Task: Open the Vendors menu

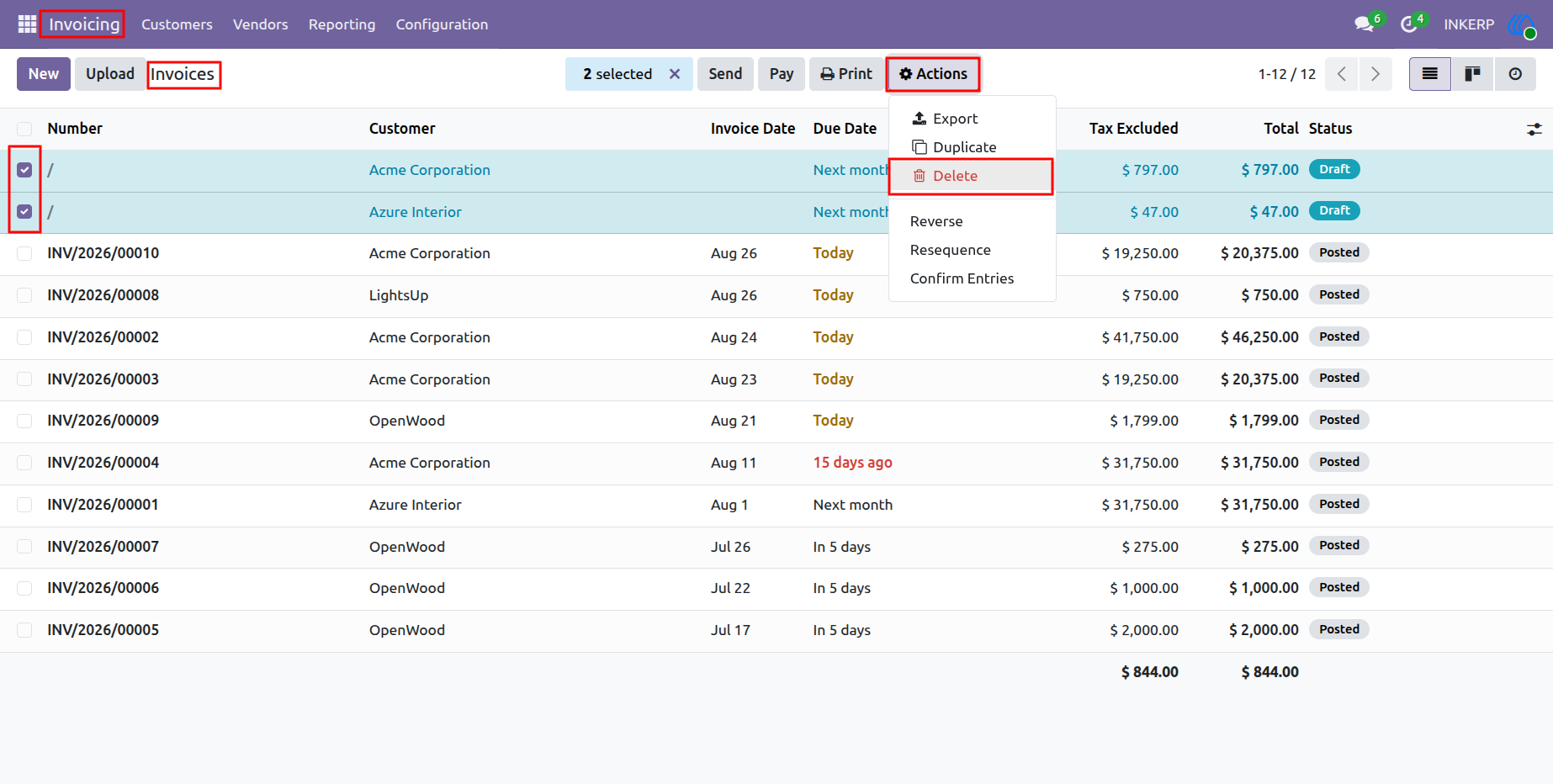Action: (261, 24)
